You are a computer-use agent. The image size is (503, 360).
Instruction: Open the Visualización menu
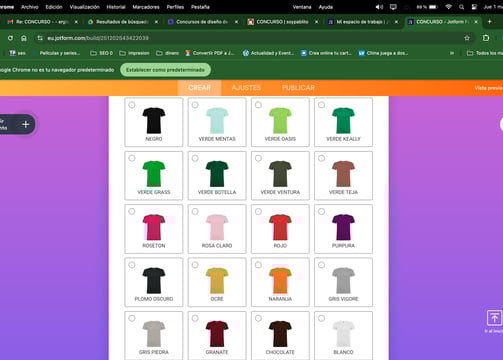tap(85, 7)
